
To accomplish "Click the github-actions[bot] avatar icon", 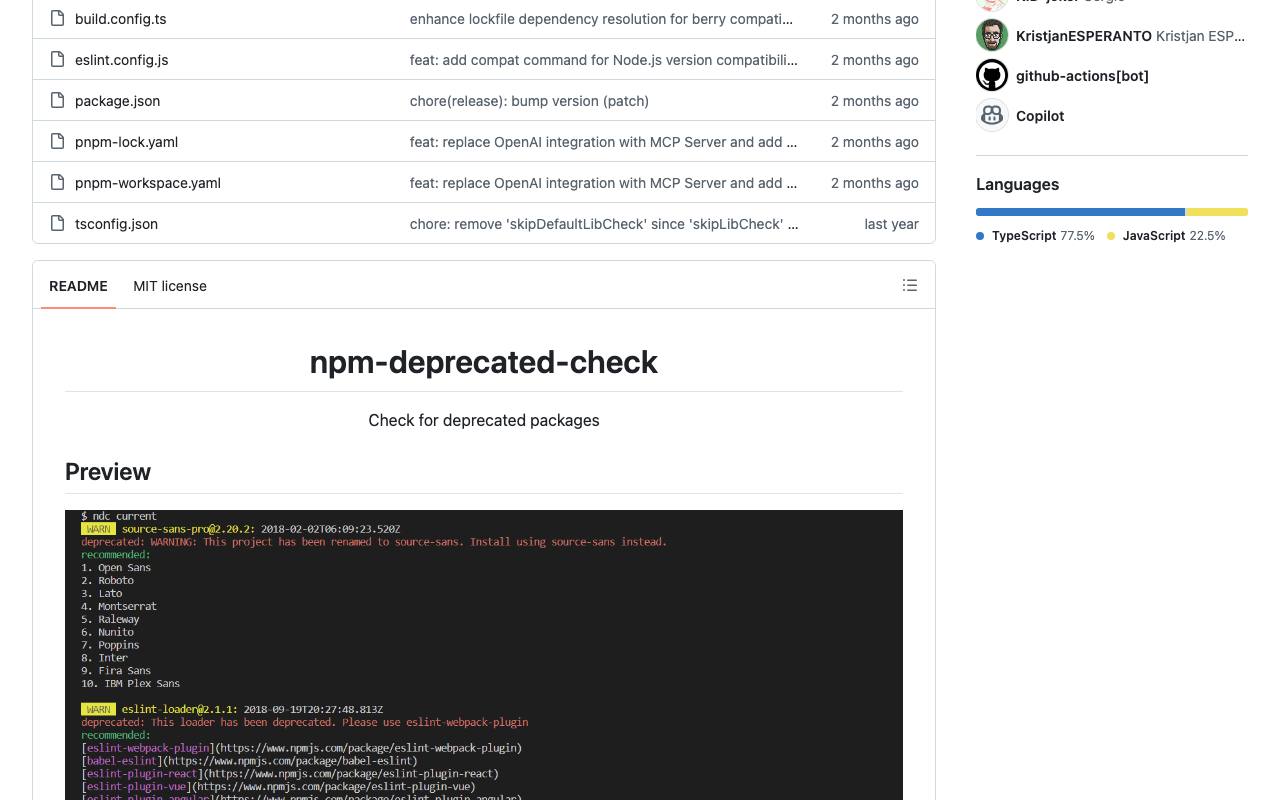I will coord(992,75).
